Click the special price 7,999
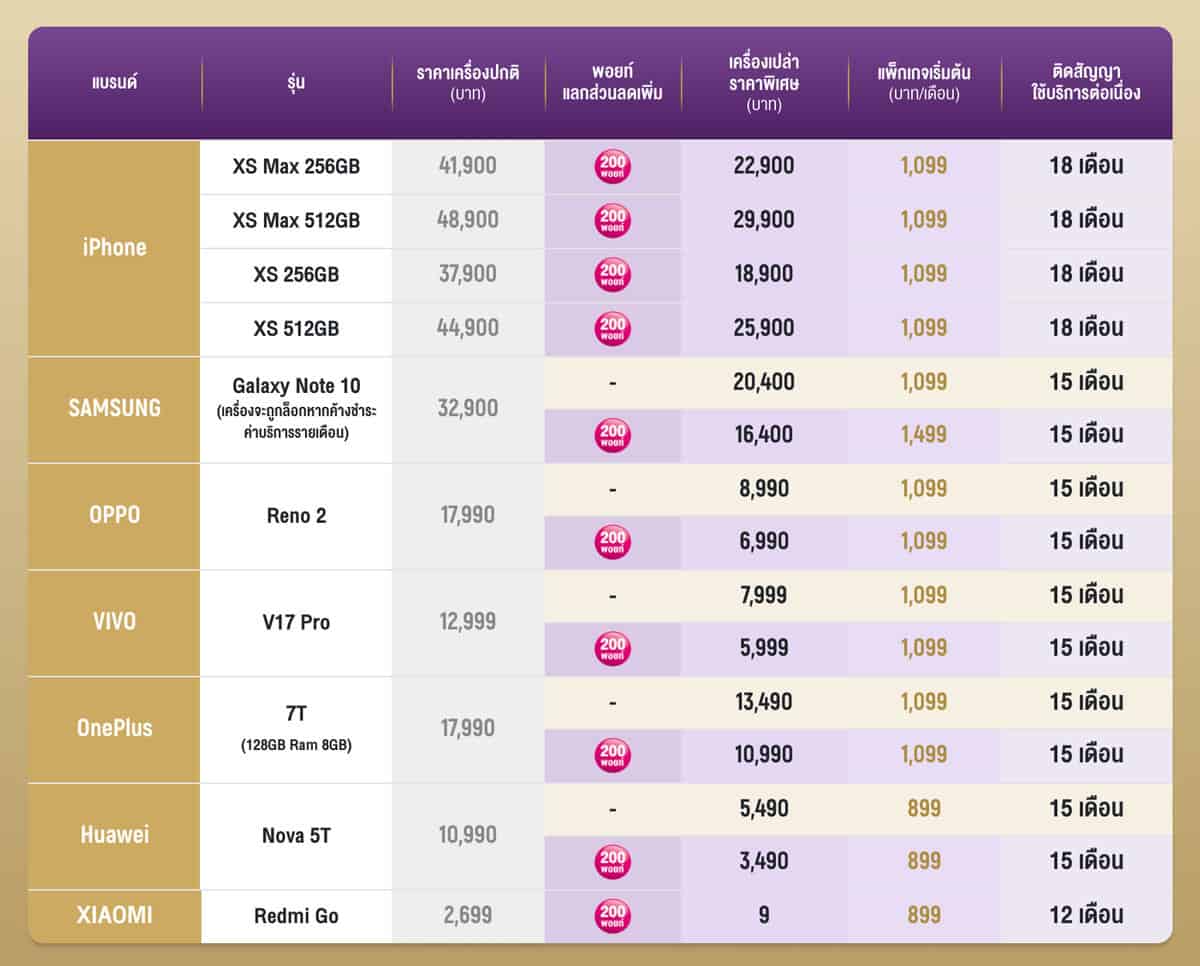 (x=764, y=596)
